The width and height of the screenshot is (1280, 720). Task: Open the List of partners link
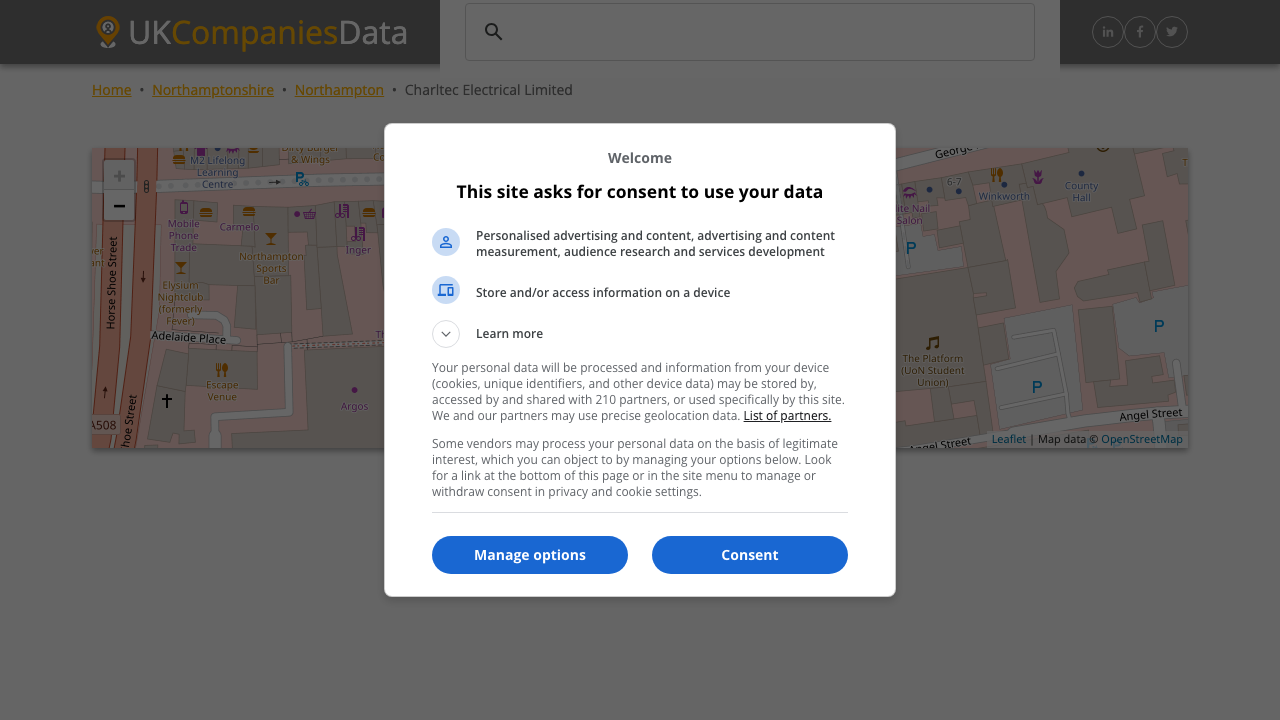click(787, 416)
